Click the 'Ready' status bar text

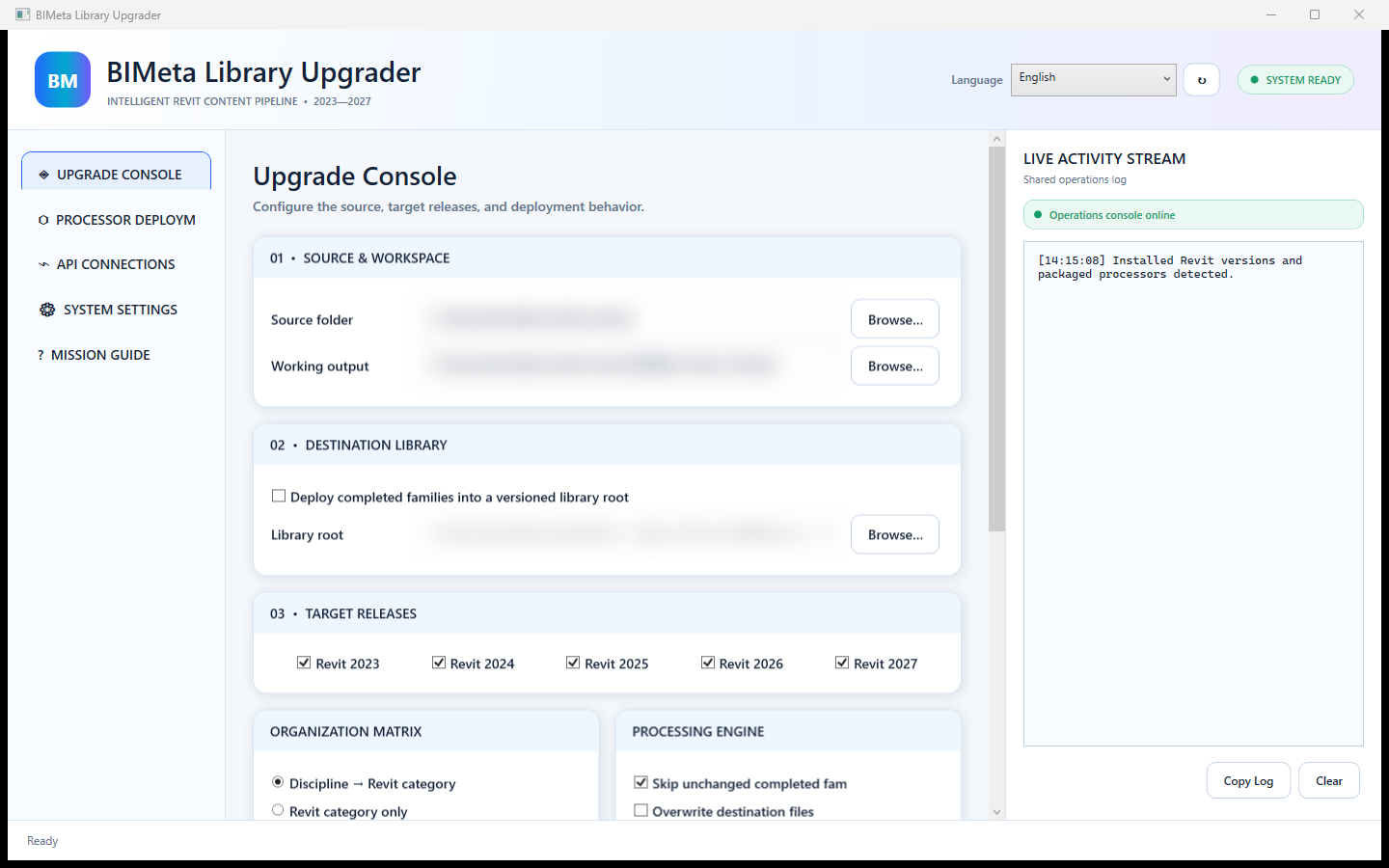tap(42, 841)
